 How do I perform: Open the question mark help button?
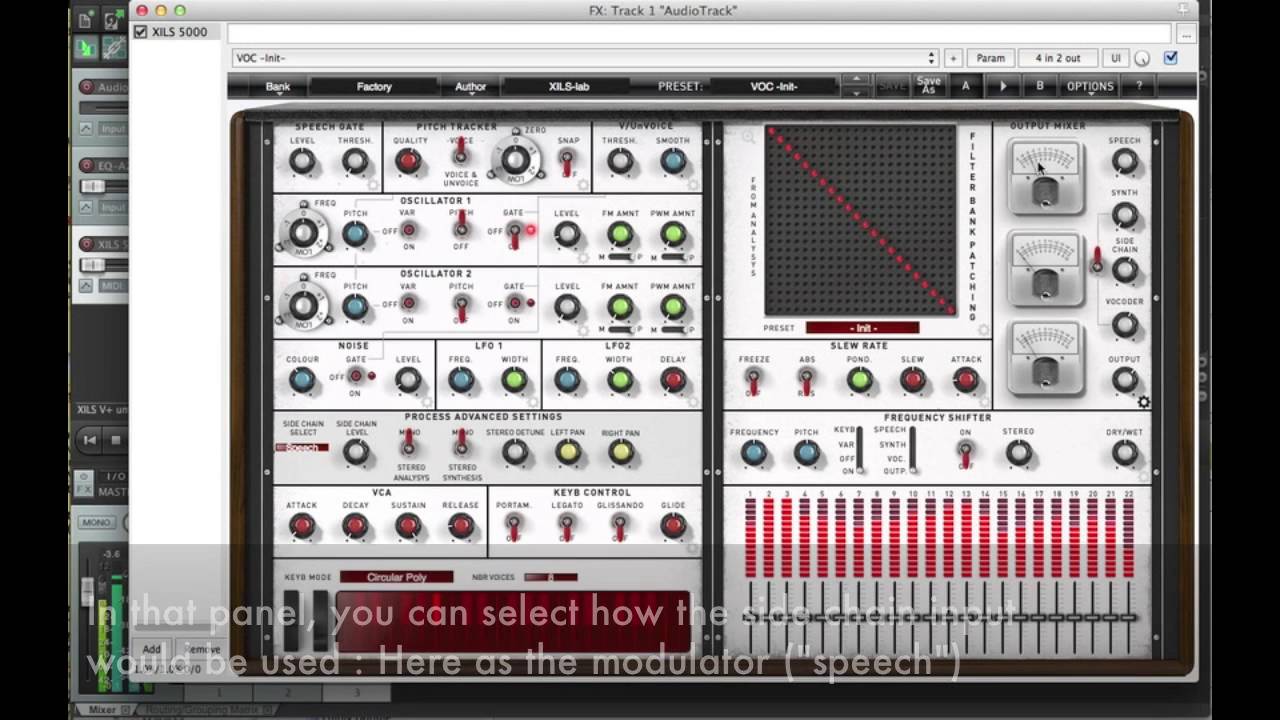tap(1139, 86)
